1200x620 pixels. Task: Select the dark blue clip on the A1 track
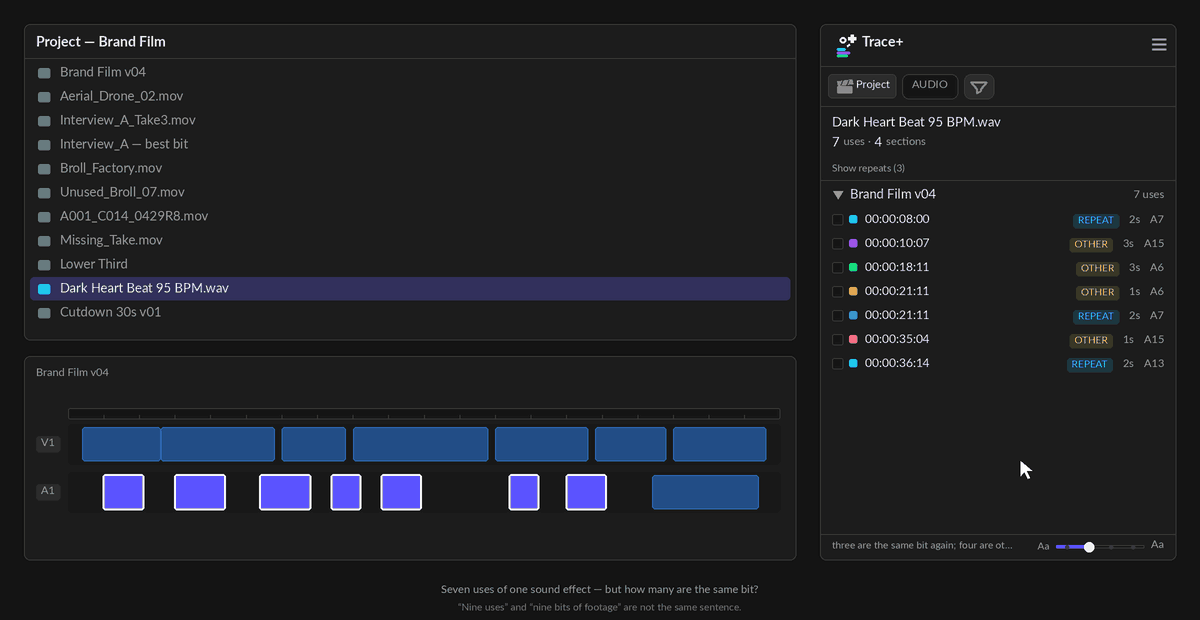click(x=705, y=492)
